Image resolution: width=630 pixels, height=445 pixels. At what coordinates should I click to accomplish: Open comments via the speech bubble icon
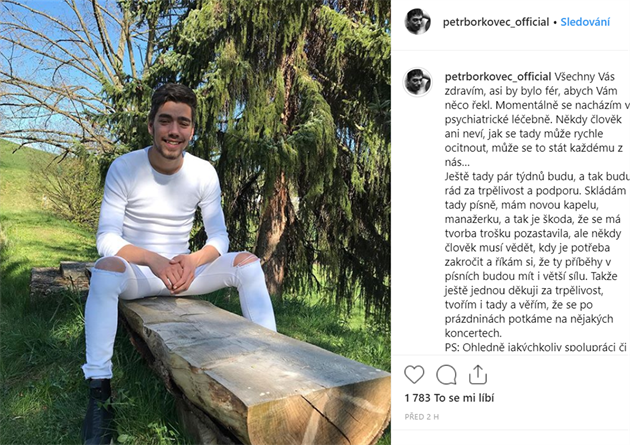tap(446, 375)
